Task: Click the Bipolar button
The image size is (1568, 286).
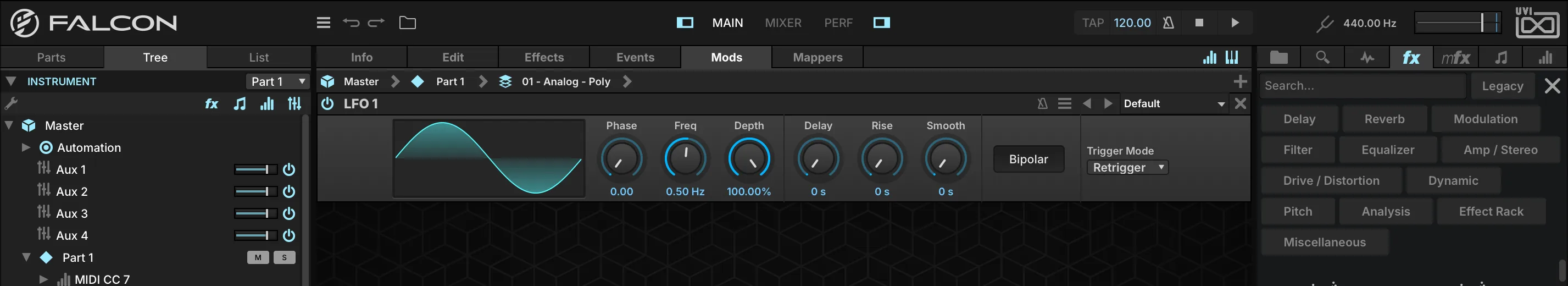Action: pos(1028,159)
